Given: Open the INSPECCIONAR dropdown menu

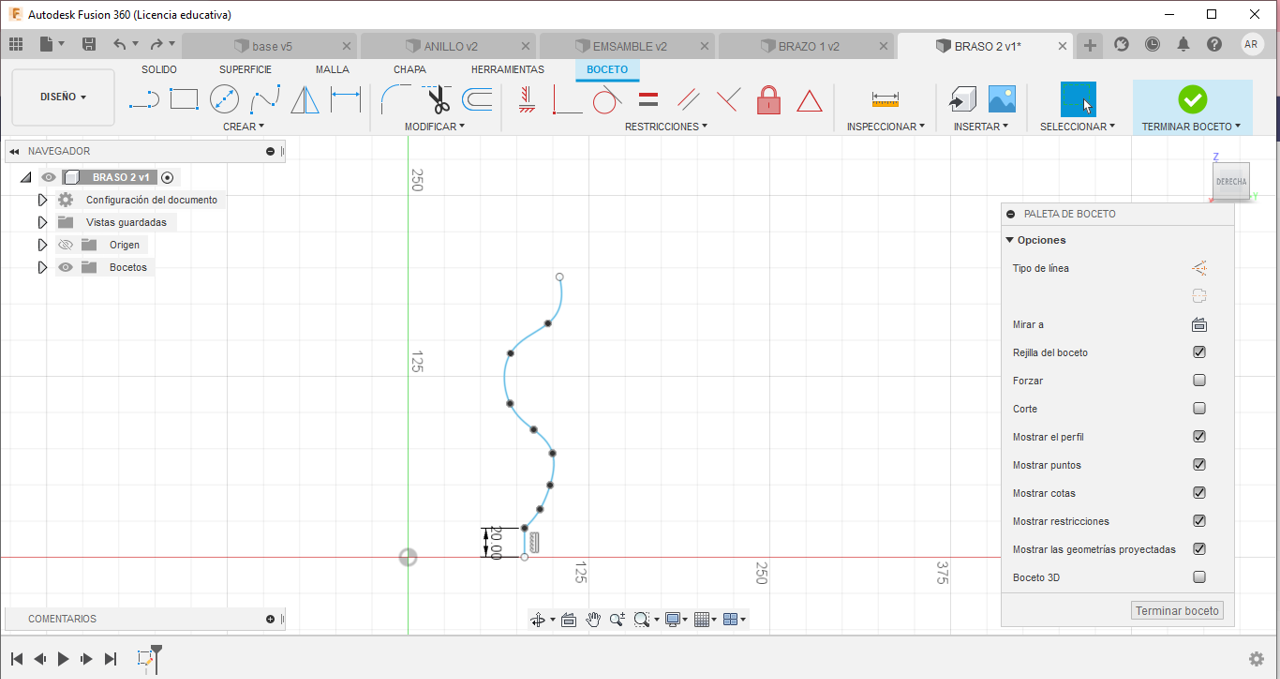Looking at the screenshot, I should coord(885,127).
